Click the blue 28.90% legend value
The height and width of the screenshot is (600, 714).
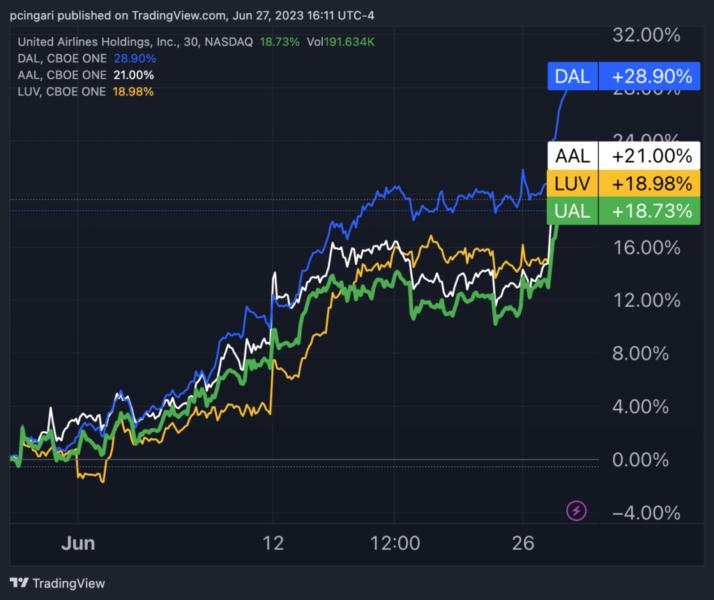click(x=135, y=58)
